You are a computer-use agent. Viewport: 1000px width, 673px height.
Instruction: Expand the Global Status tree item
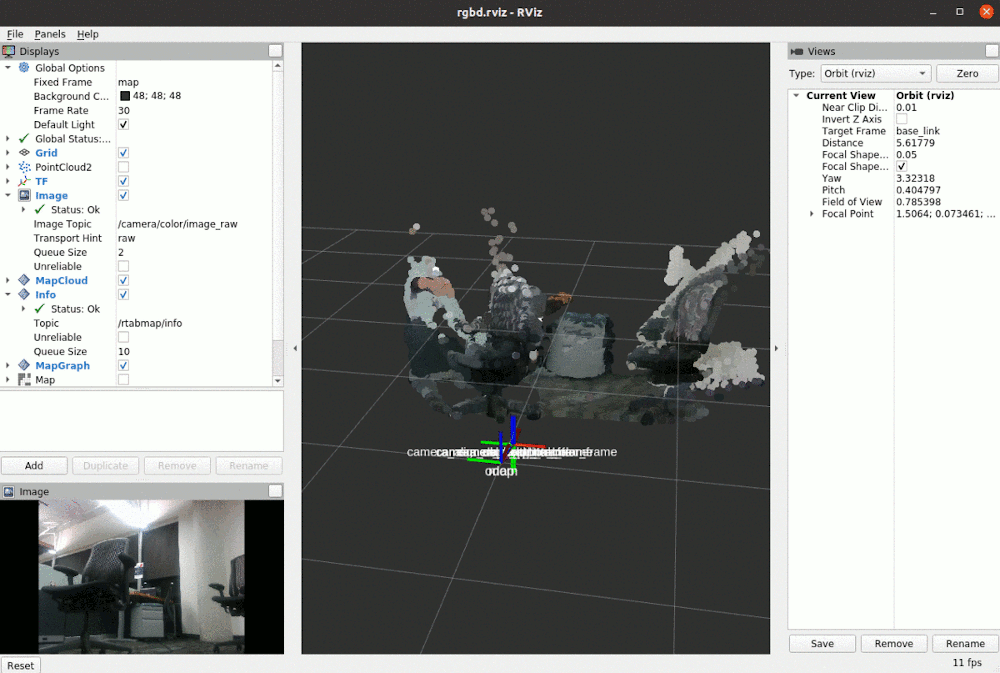click(x=9, y=138)
